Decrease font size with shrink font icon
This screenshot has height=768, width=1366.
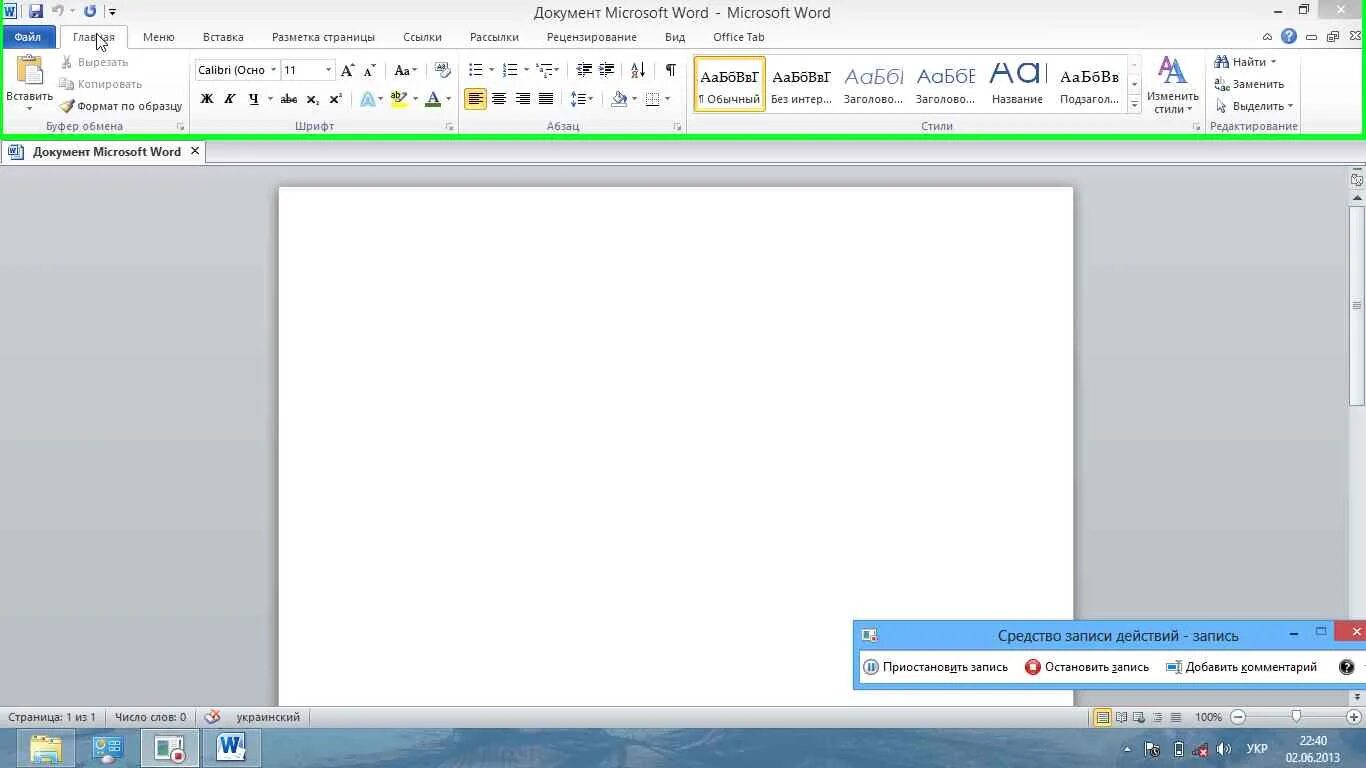point(369,70)
